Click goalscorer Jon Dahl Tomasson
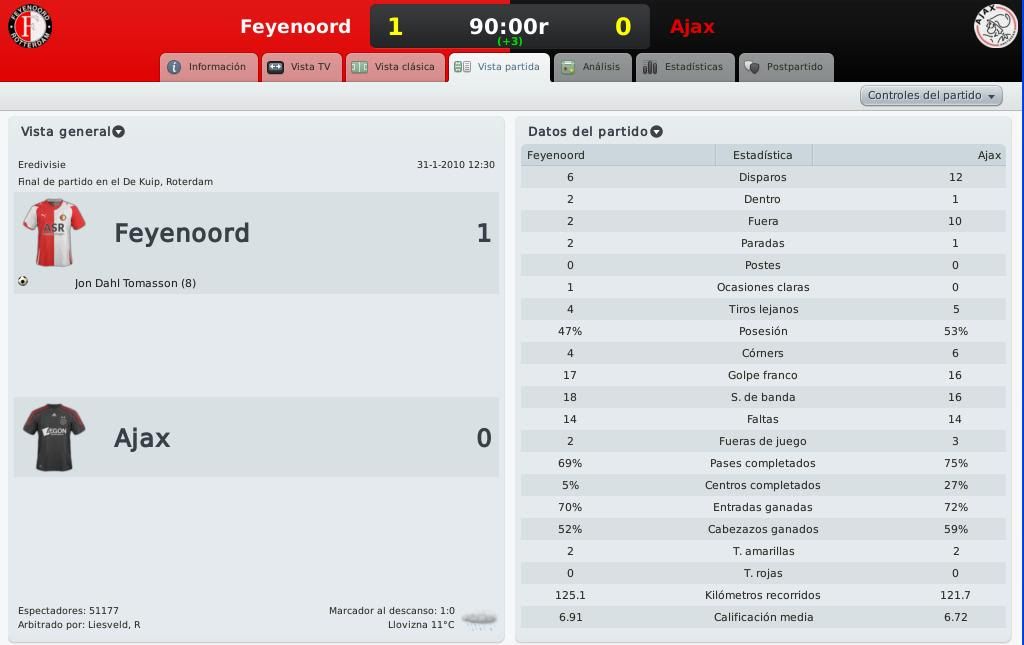This screenshot has width=1024, height=645. pyautogui.click(x=135, y=283)
